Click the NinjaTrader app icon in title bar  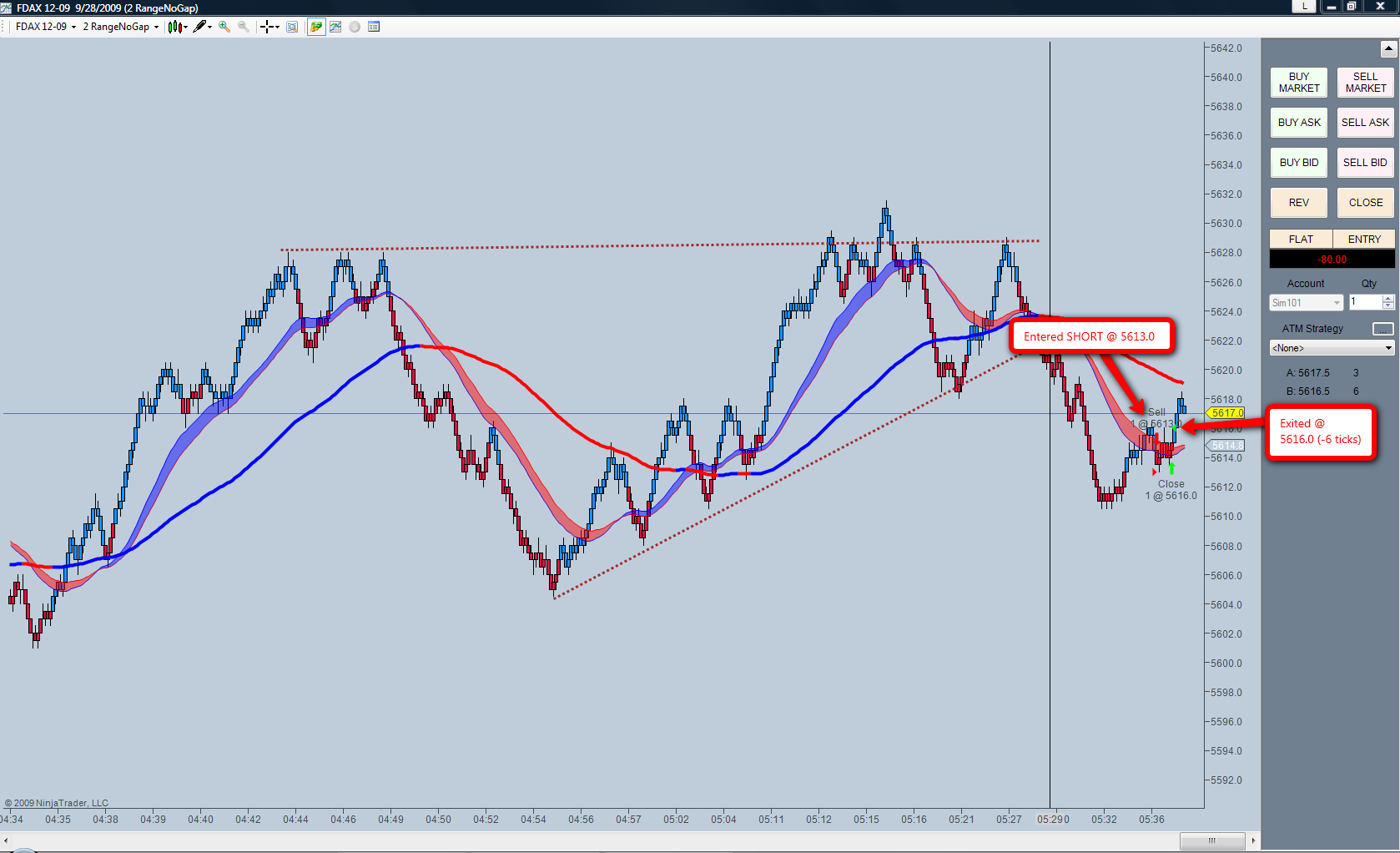coord(7,8)
